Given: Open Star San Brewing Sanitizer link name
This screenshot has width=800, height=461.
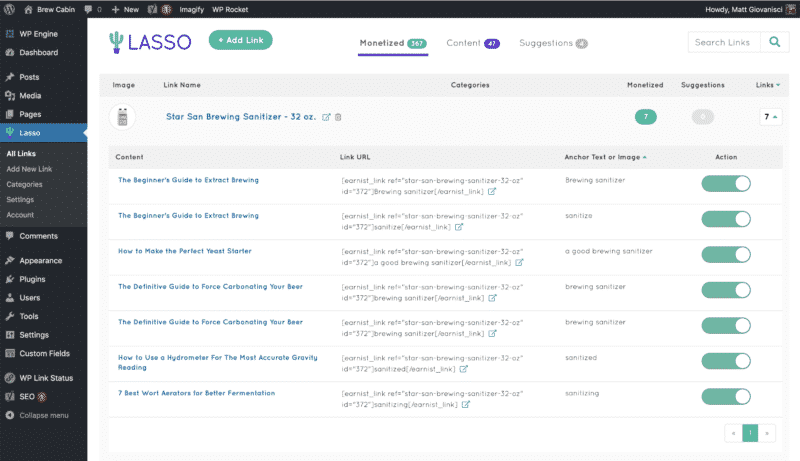Looking at the screenshot, I should 241,117.
